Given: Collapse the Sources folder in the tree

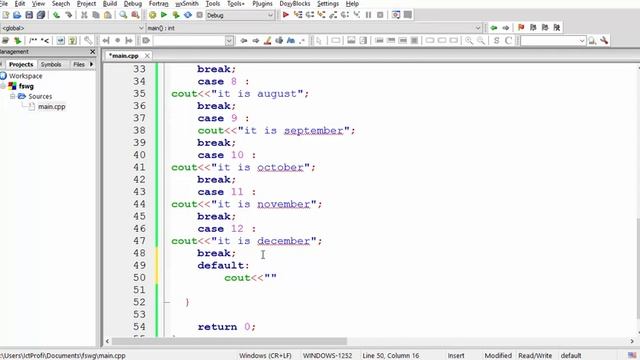Looking at the screenshot, I should (13, 96).
